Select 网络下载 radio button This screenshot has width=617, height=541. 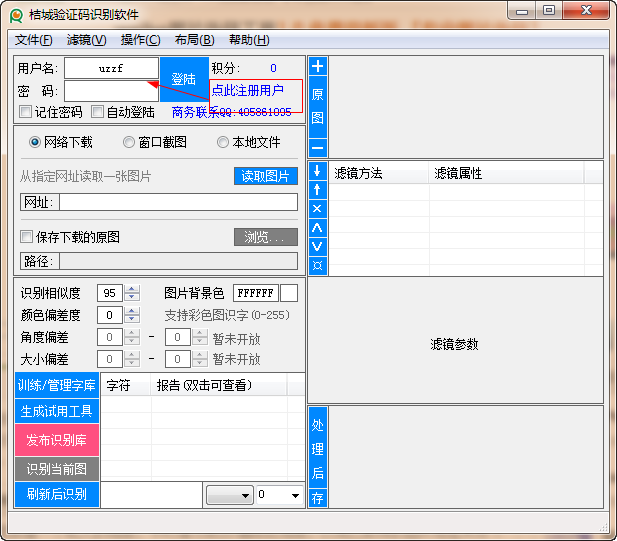click(x=35, y=142)
